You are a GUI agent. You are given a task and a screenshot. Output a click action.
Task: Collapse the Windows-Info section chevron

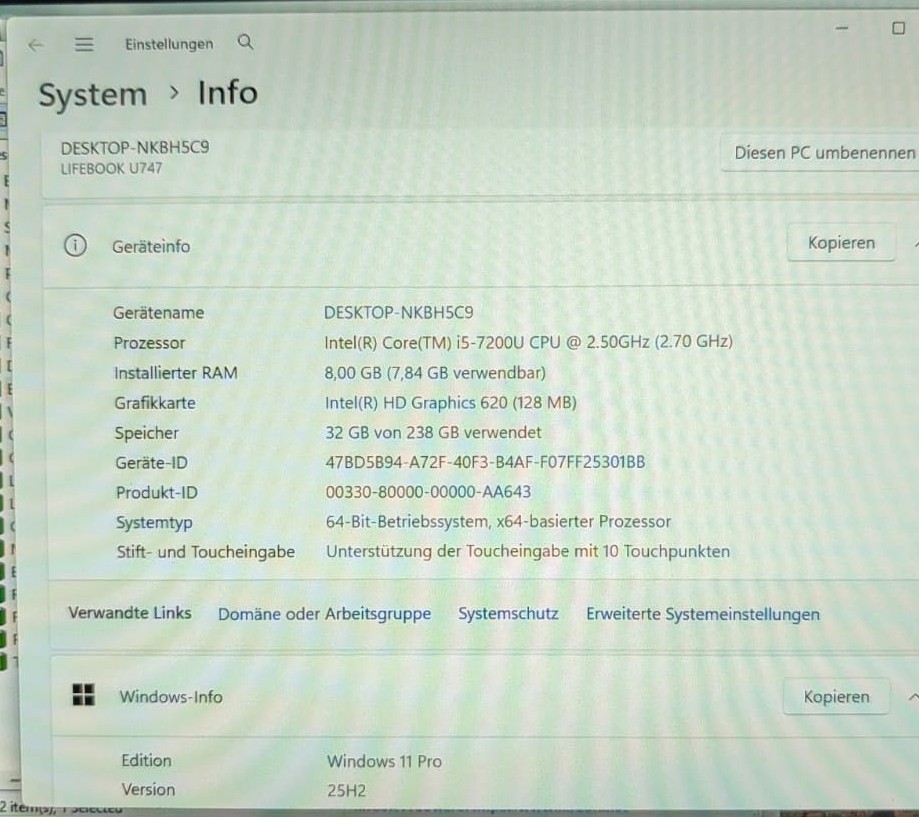point(913,697)
